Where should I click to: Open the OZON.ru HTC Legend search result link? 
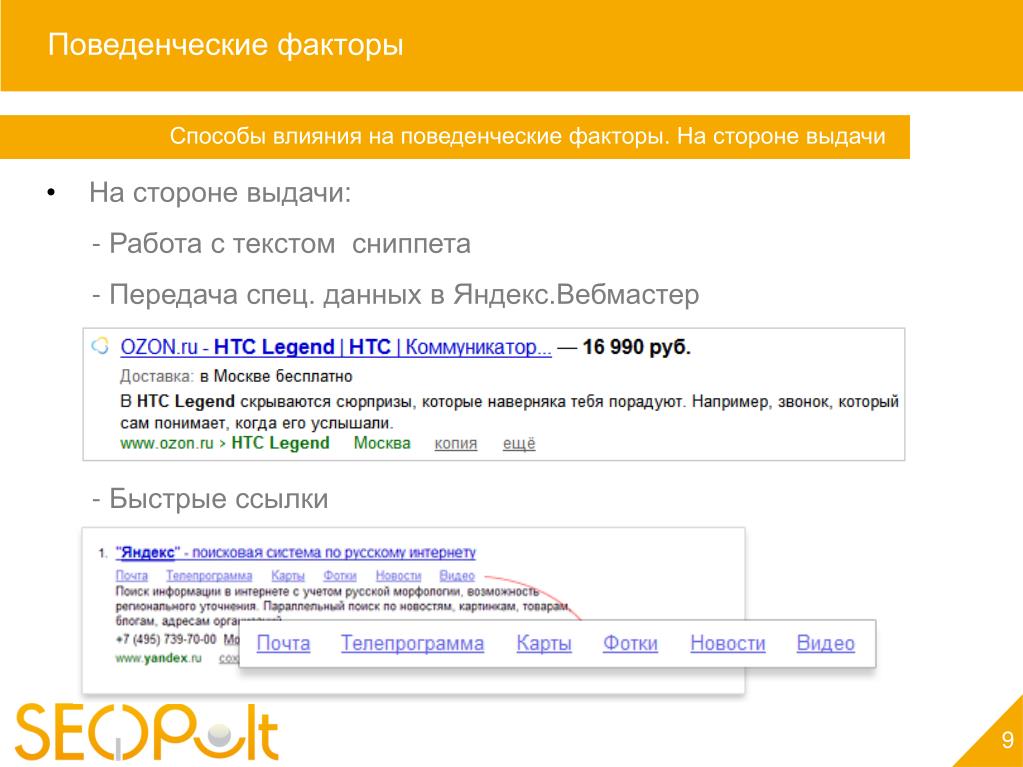pos(335,347)
